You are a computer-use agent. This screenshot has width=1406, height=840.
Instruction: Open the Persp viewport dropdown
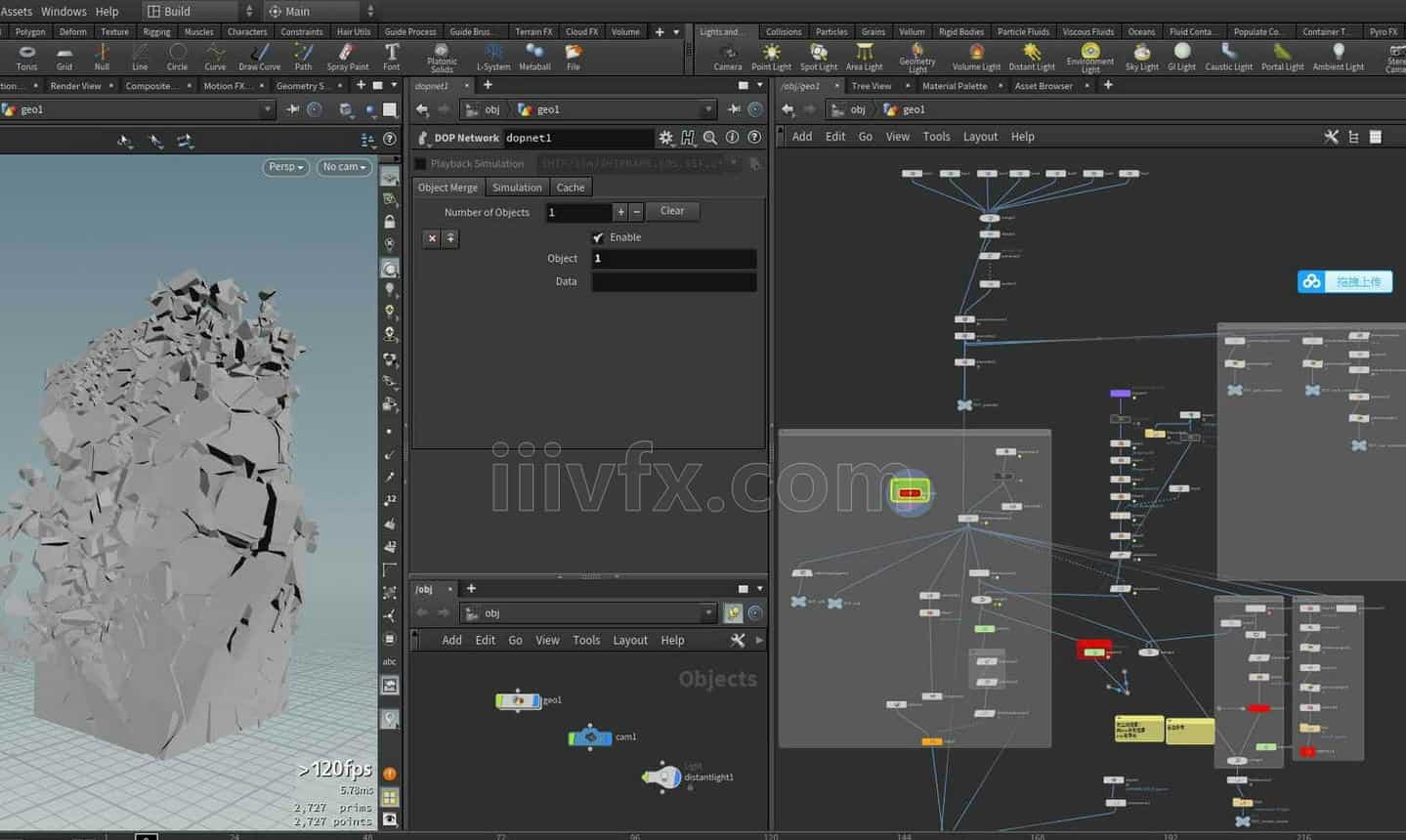[x=286, y=167]
